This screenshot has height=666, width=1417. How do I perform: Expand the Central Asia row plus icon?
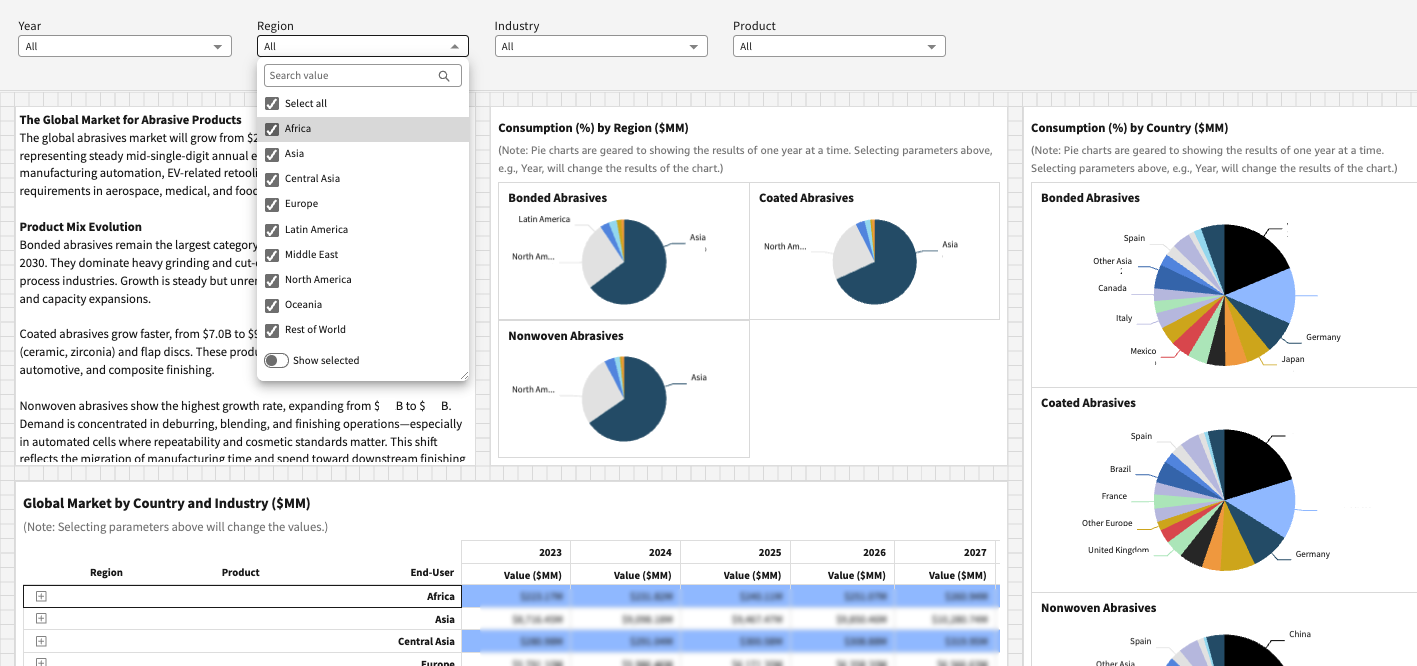[41, 641]
